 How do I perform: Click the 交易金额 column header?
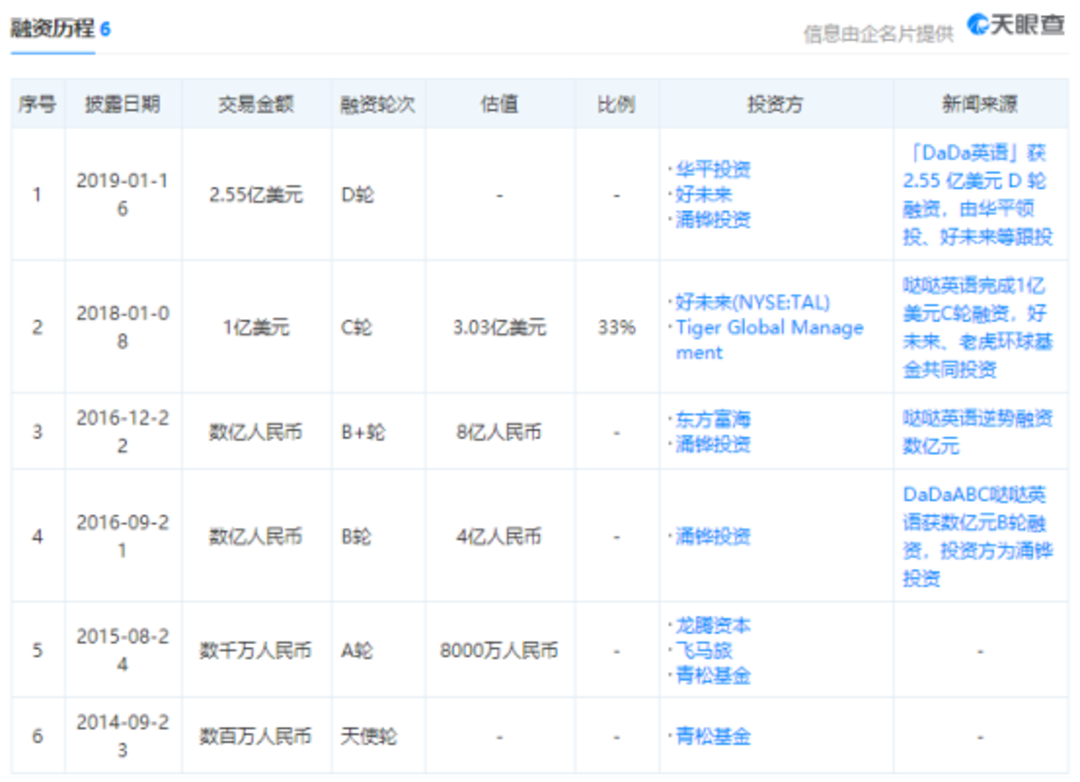[x=256, y=104]
